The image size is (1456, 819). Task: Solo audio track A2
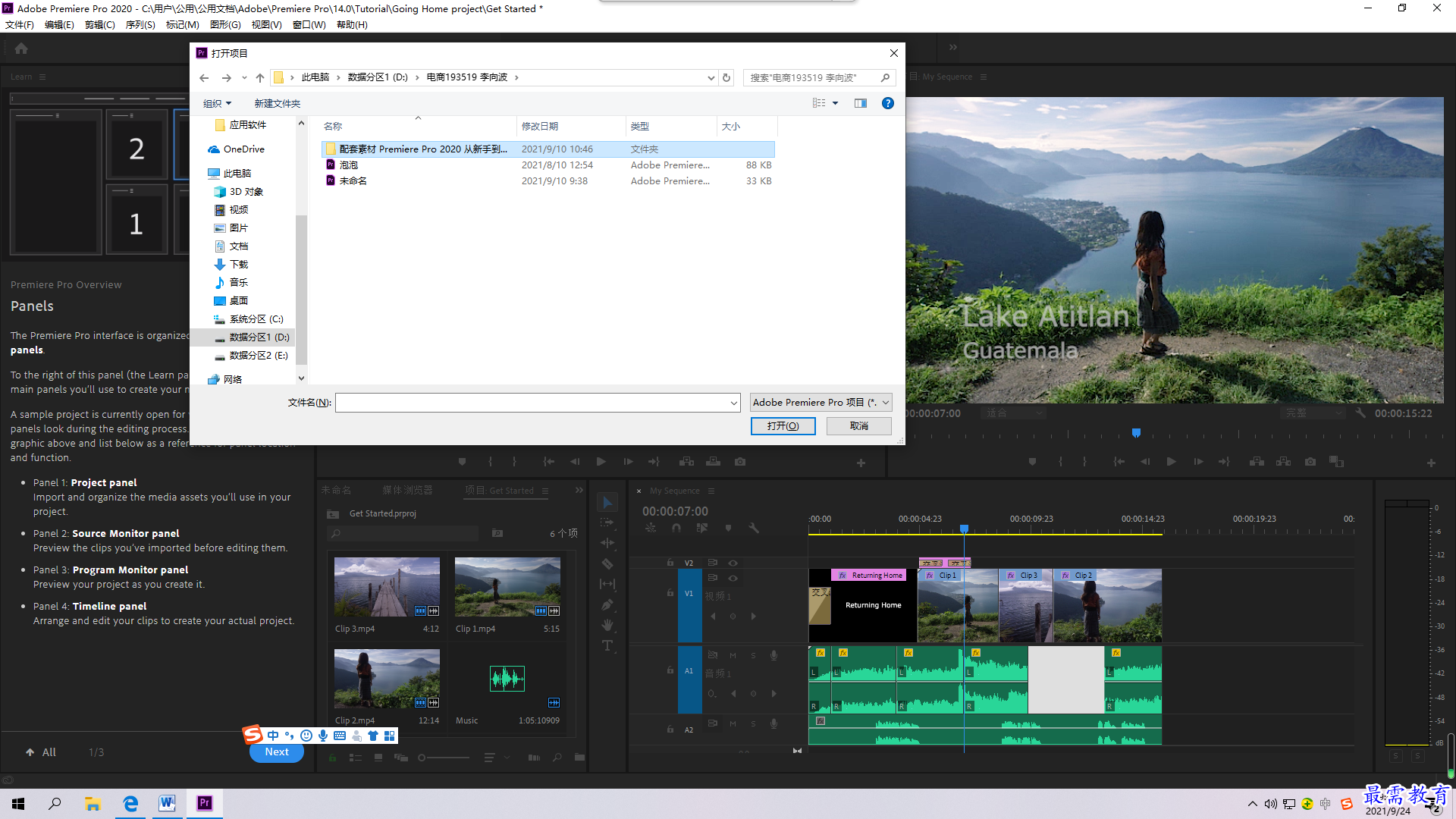tap(753, 723)
